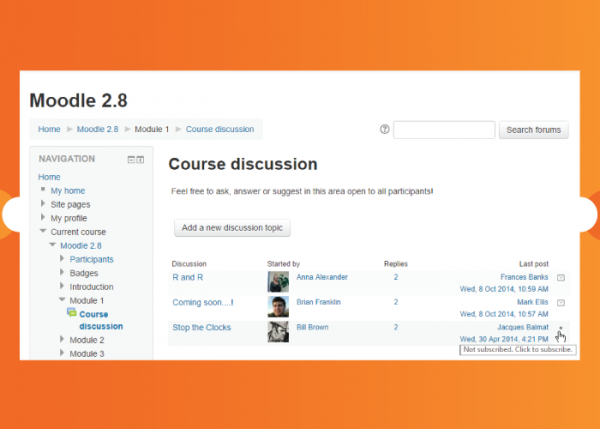Select Moodle 2.8 in the breadcrumb

[98, 130]
